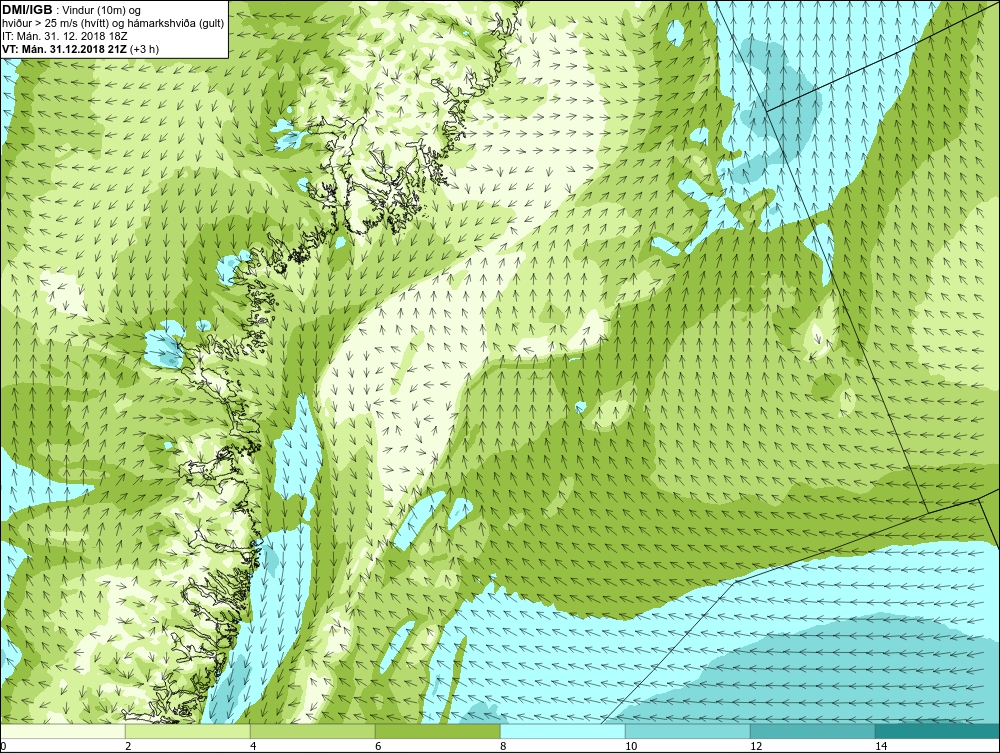The image size is (1000, 753).
Task: Click the 2–4 m/s light green legend swatch
Action: 188,731
